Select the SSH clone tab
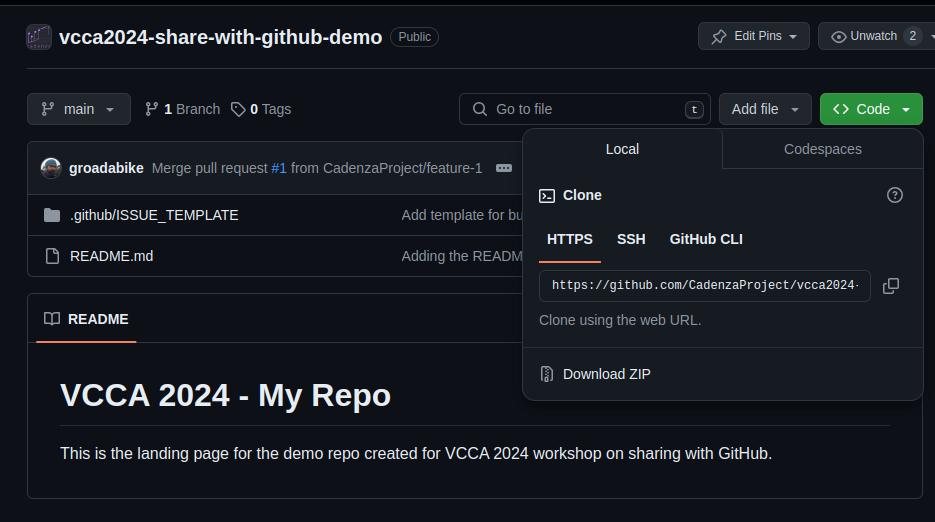The width and height of the screenshot is (935, 522). pyautogui.click(x=631, y=239)
